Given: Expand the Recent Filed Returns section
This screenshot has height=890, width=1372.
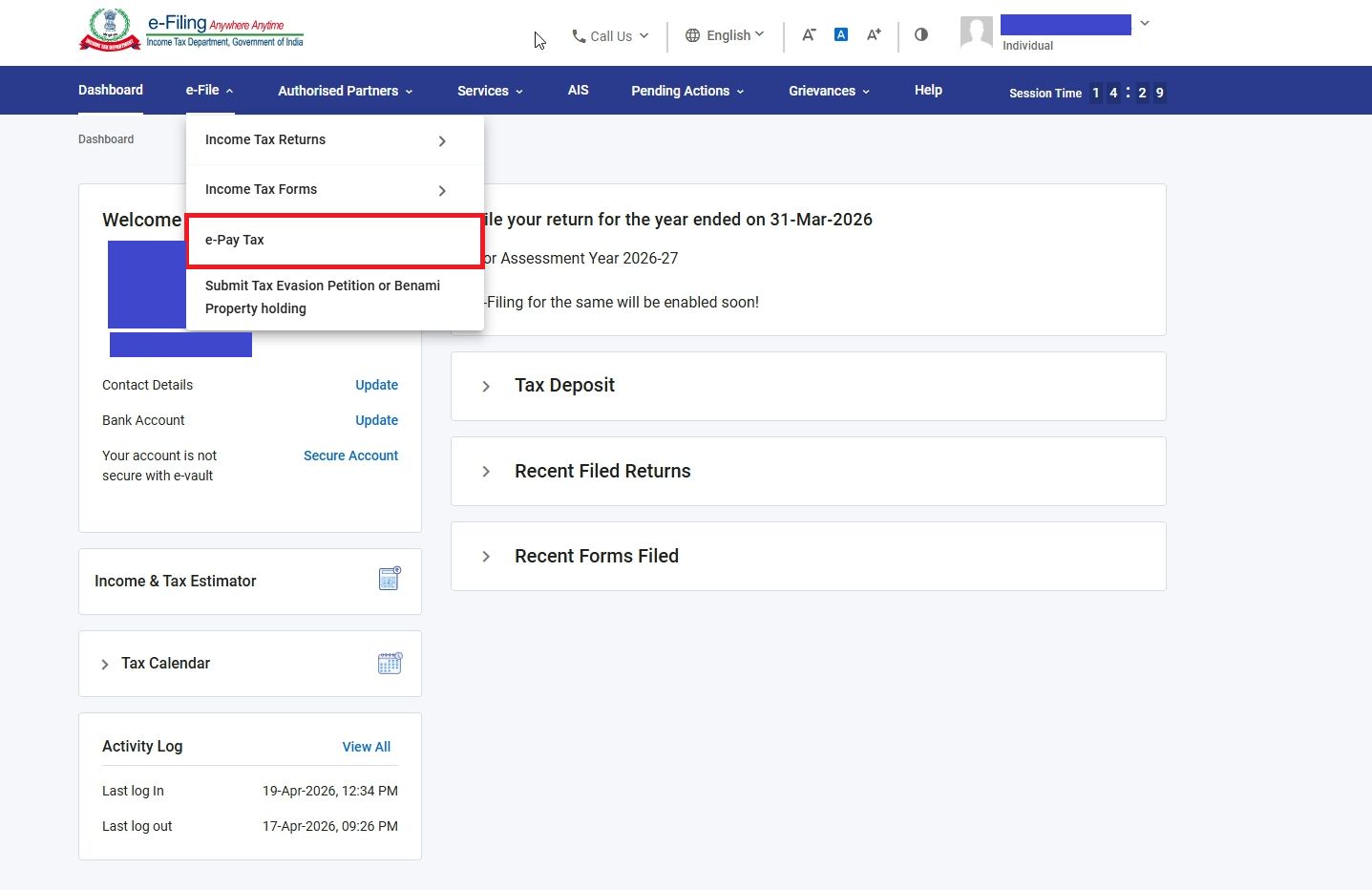Looking at the screenshot, I should (486, 472).
